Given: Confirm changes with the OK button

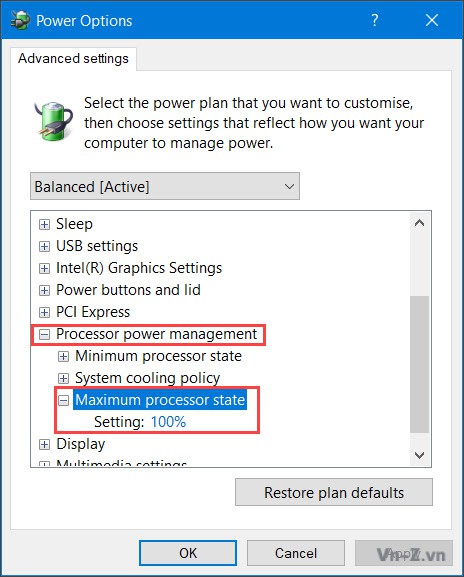Looking at the screenshot, I should click(x=188, y=553).
